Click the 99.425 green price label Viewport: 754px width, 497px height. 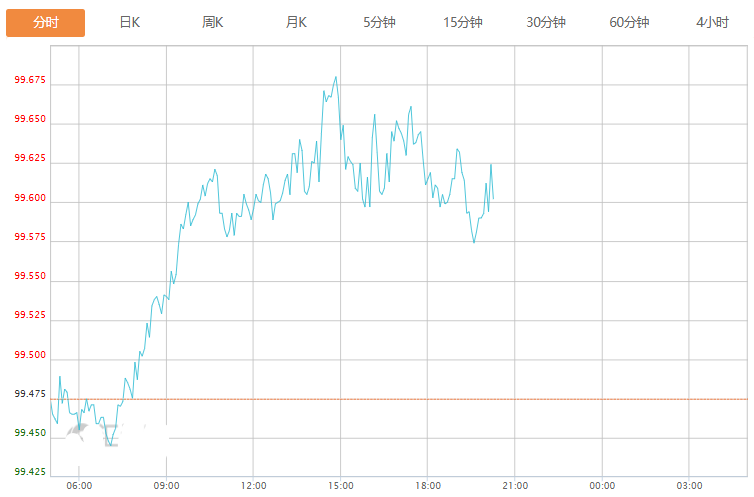(x=30, y=472)
